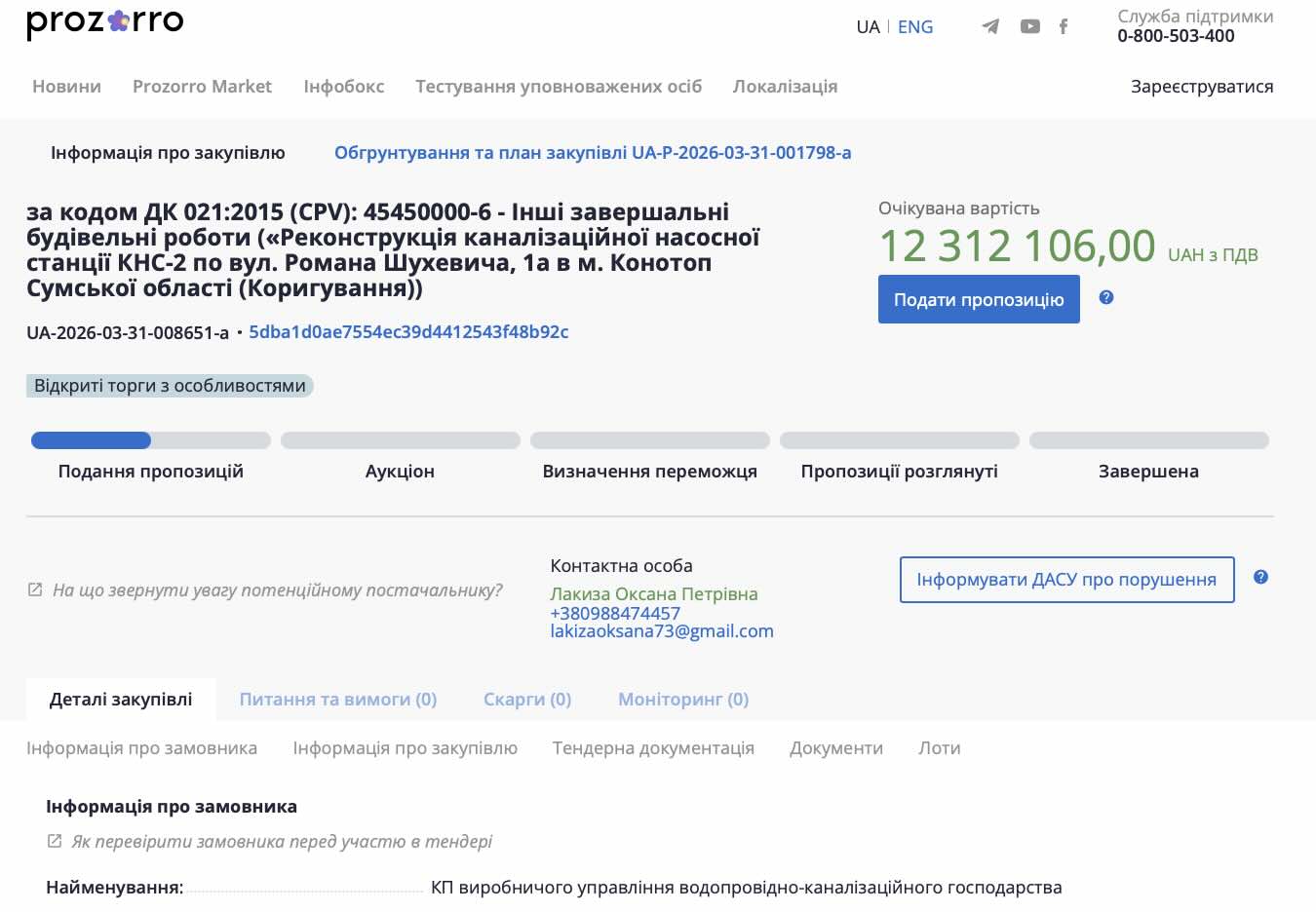The height and width of the screenshot is (912, 1316).
Task: Select the Моніторинг tab
Action: click(x=682, y=699)
